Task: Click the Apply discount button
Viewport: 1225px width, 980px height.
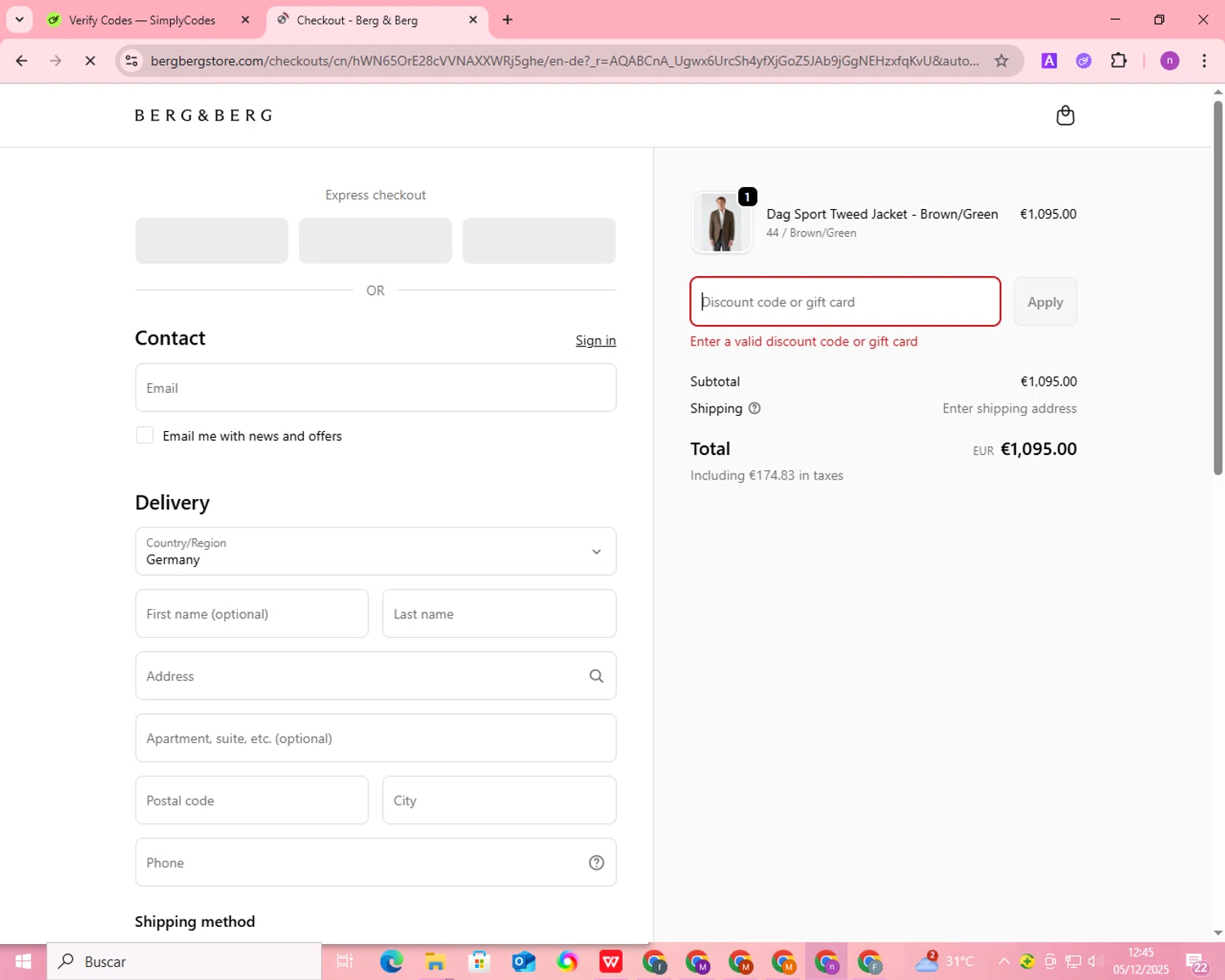Action: click(1045, 301)
